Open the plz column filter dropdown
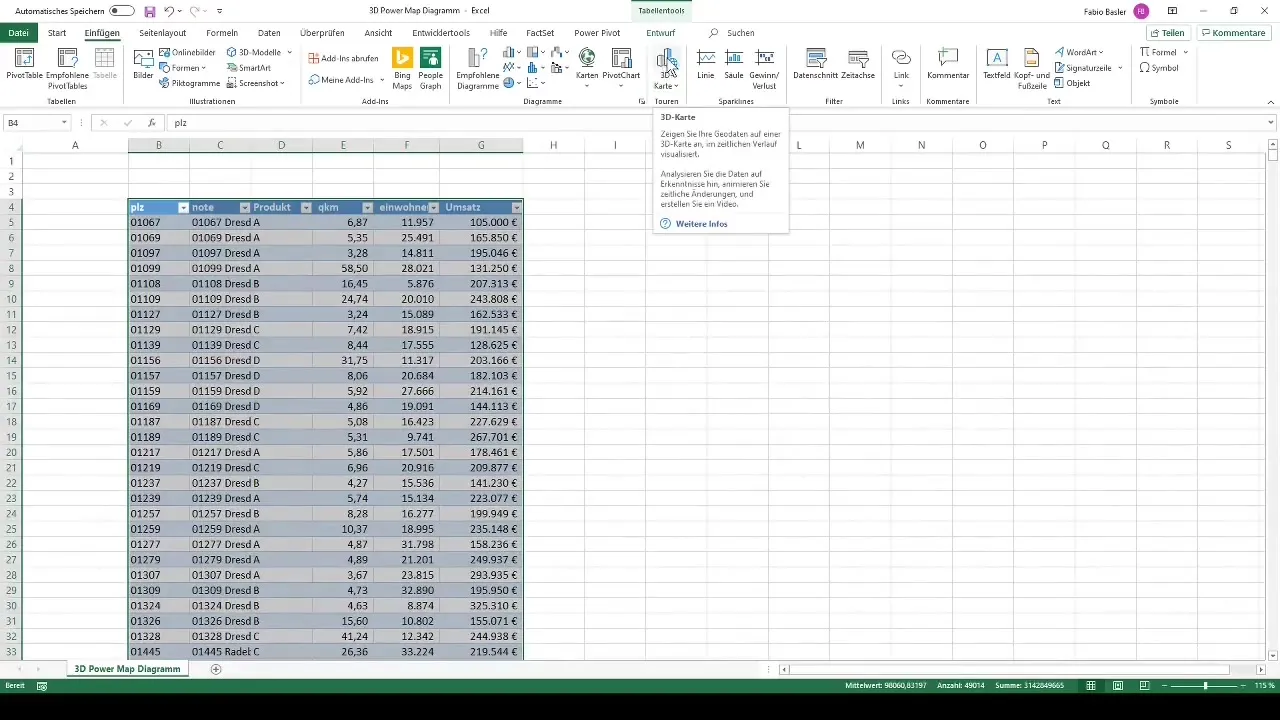Screen dimensions: 1280x720 coord(183,207)
